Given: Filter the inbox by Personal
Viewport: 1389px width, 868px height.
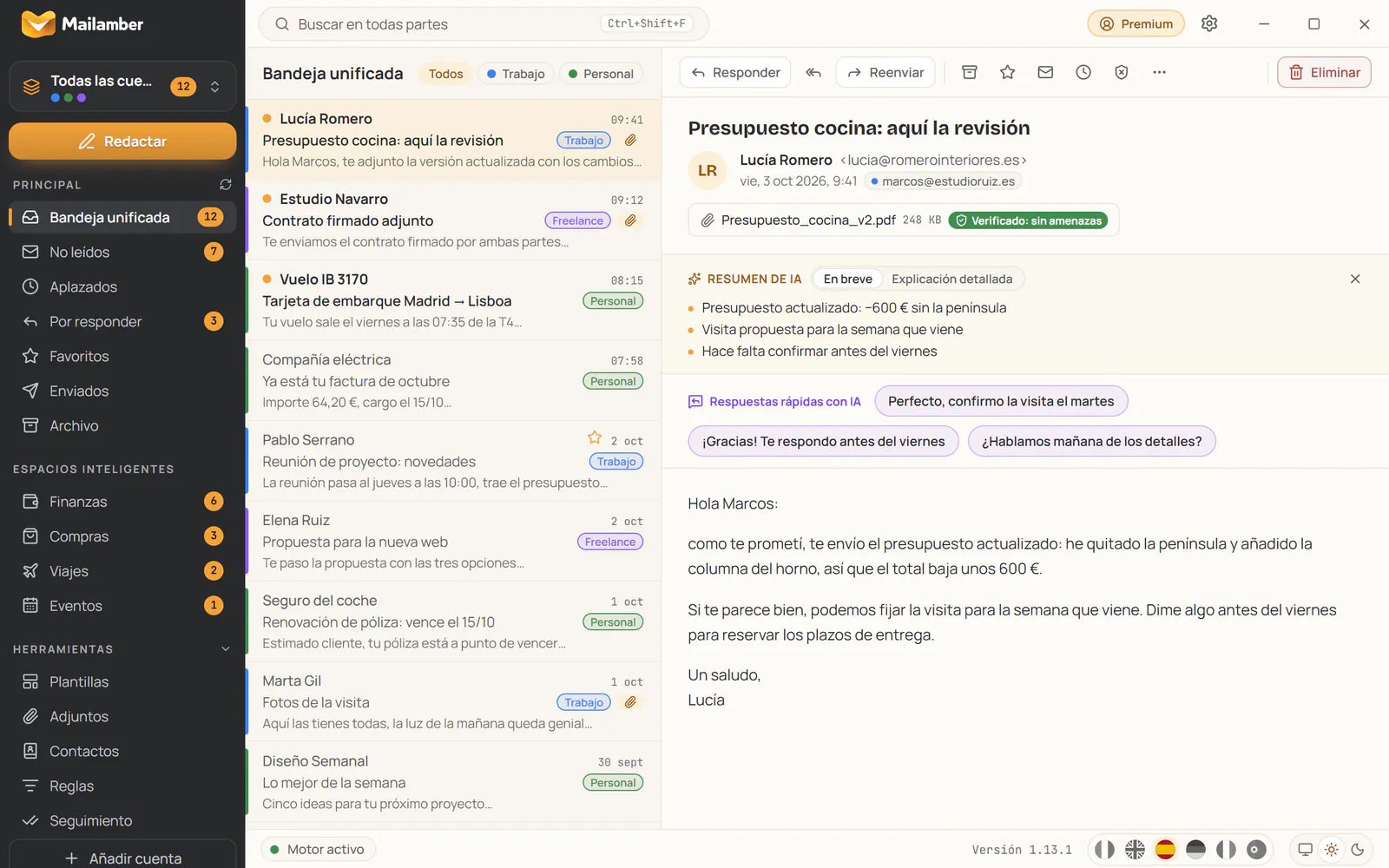Looking at the screenshot, I should point(601,74).
